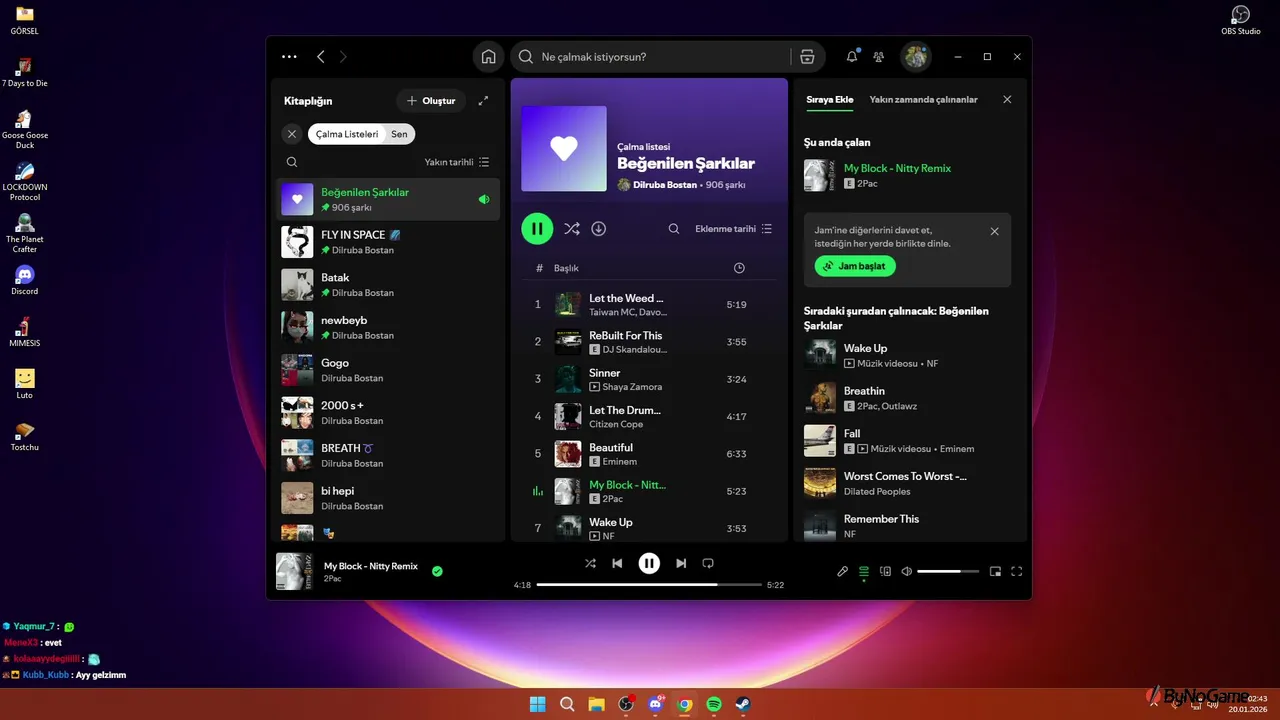The width and height of the screenshot is (1280, 720).
Task: Open the FLY IN SPACE playlist
Action: tap(388, 242)
